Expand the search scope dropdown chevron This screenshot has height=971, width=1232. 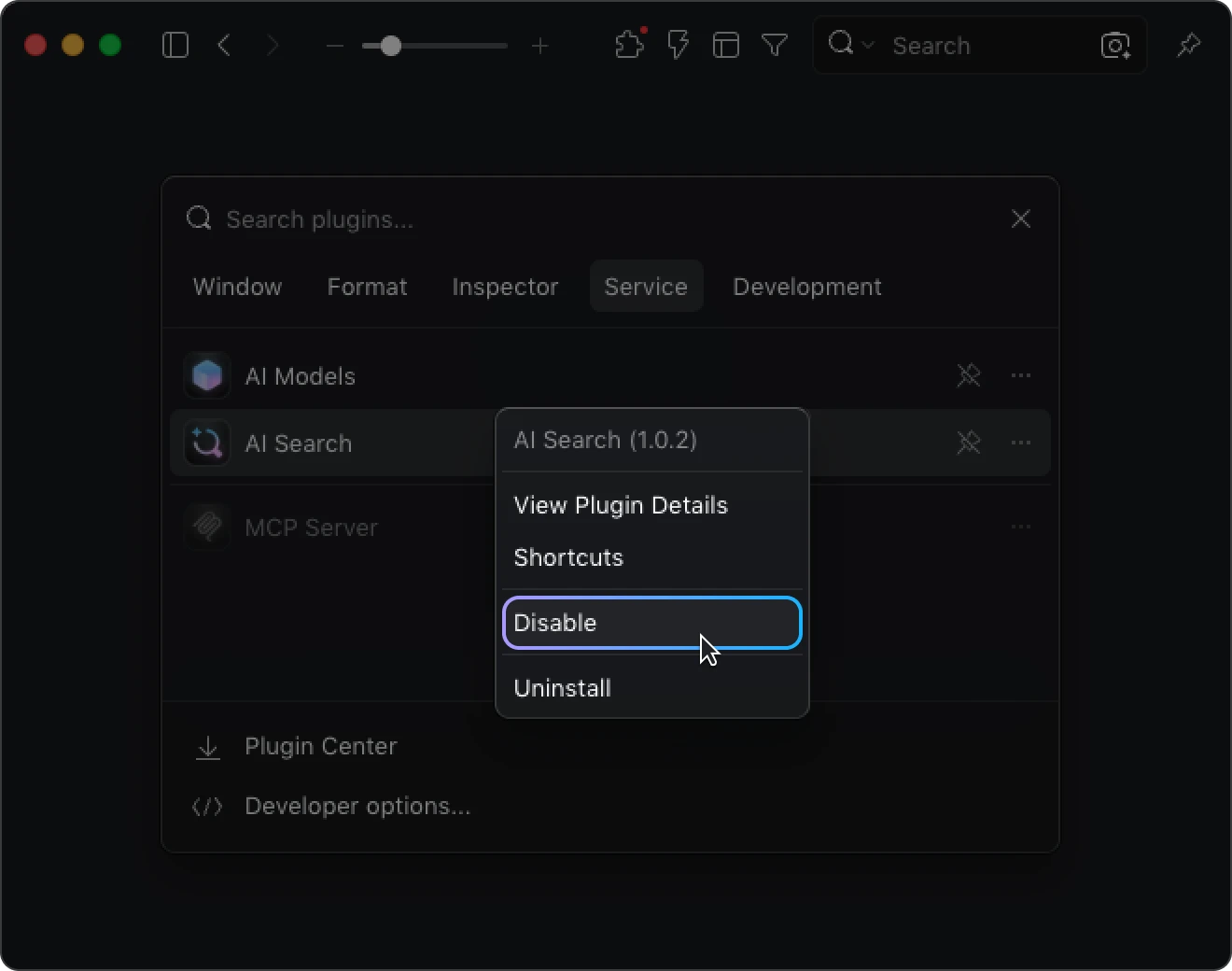(868, 45)
